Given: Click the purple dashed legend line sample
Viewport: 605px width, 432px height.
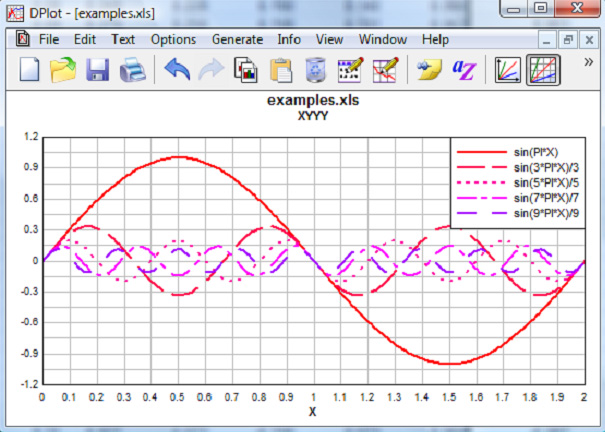Looking at the screenshot, I should pos(482,213).
